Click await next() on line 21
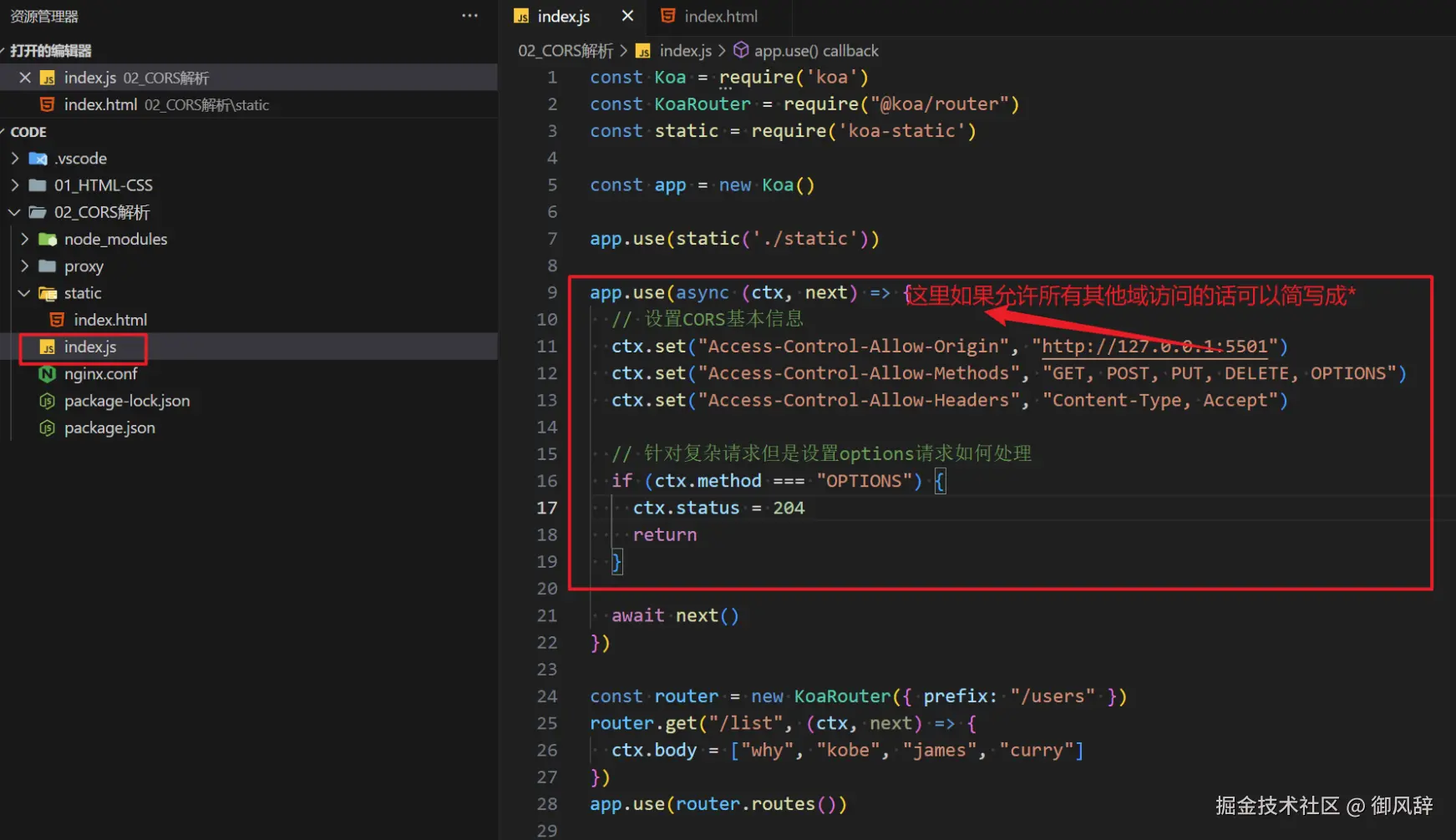The width and height of the screenshot is (1456, 840). pyautogui.click(x=675, y=616)
